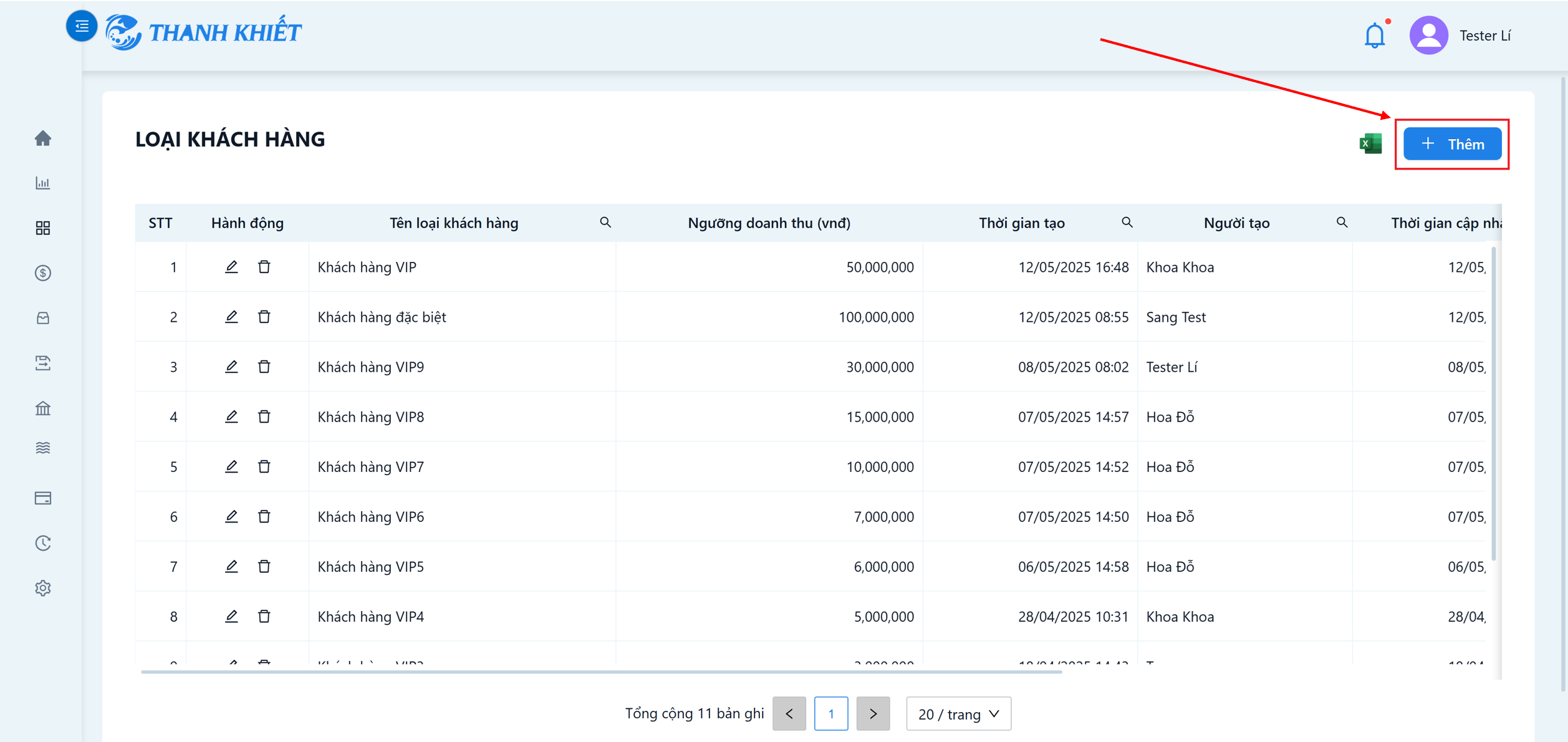Go to previous page of results
The image size is (1568, 742).
pos(789,713)
